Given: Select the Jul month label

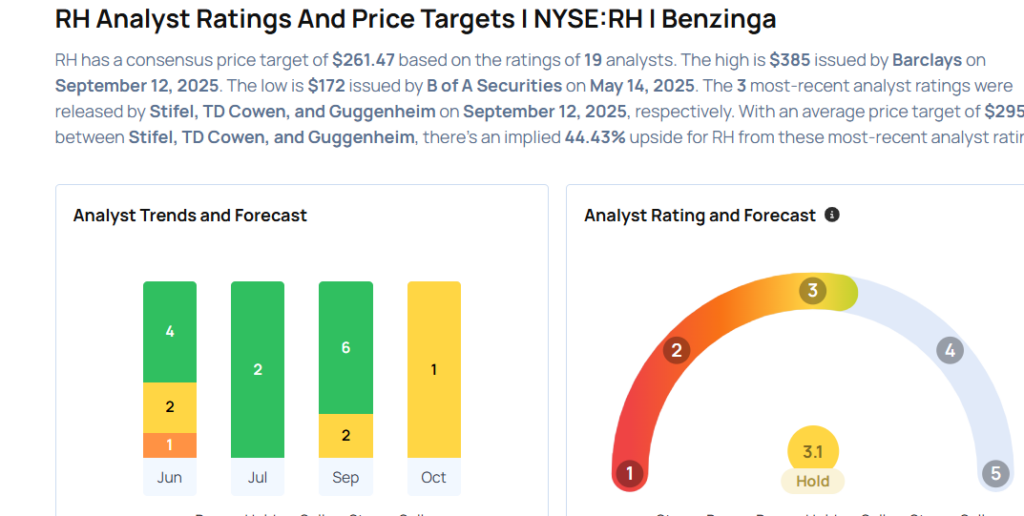Looking at the screenshot, I should click(258, 477).
